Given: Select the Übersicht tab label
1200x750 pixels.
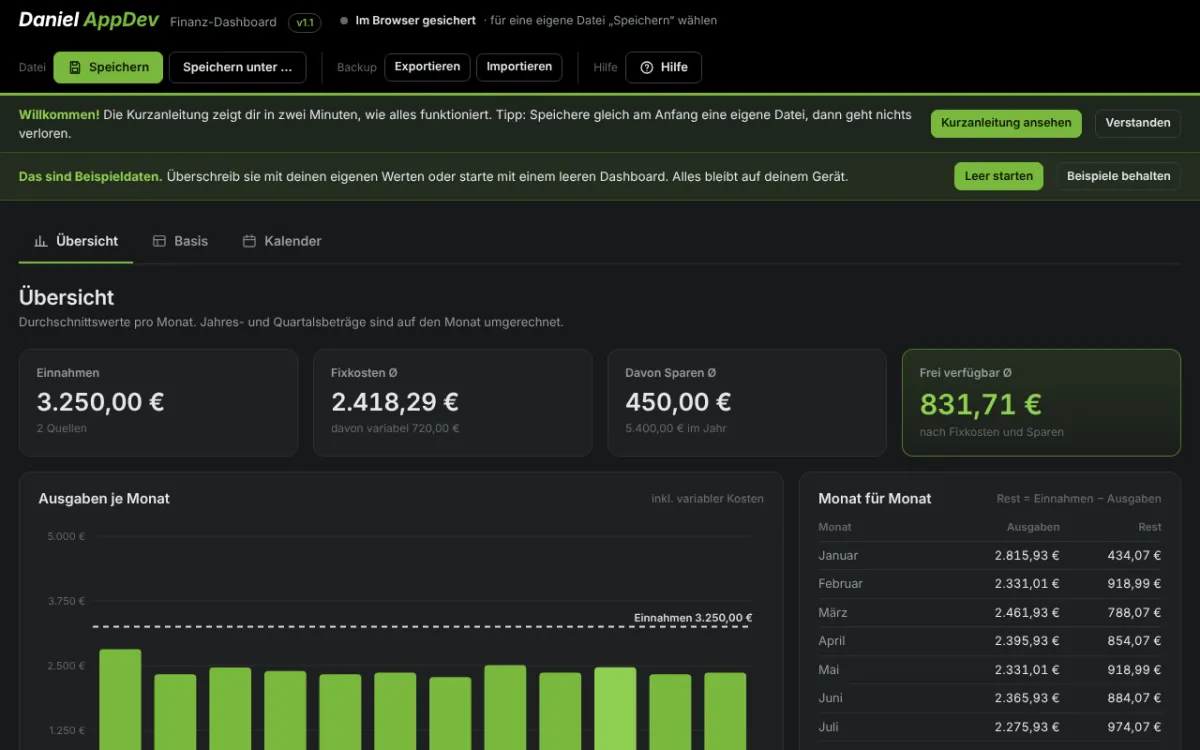Looking at the screenshot, I should click(x=87, y=241).
